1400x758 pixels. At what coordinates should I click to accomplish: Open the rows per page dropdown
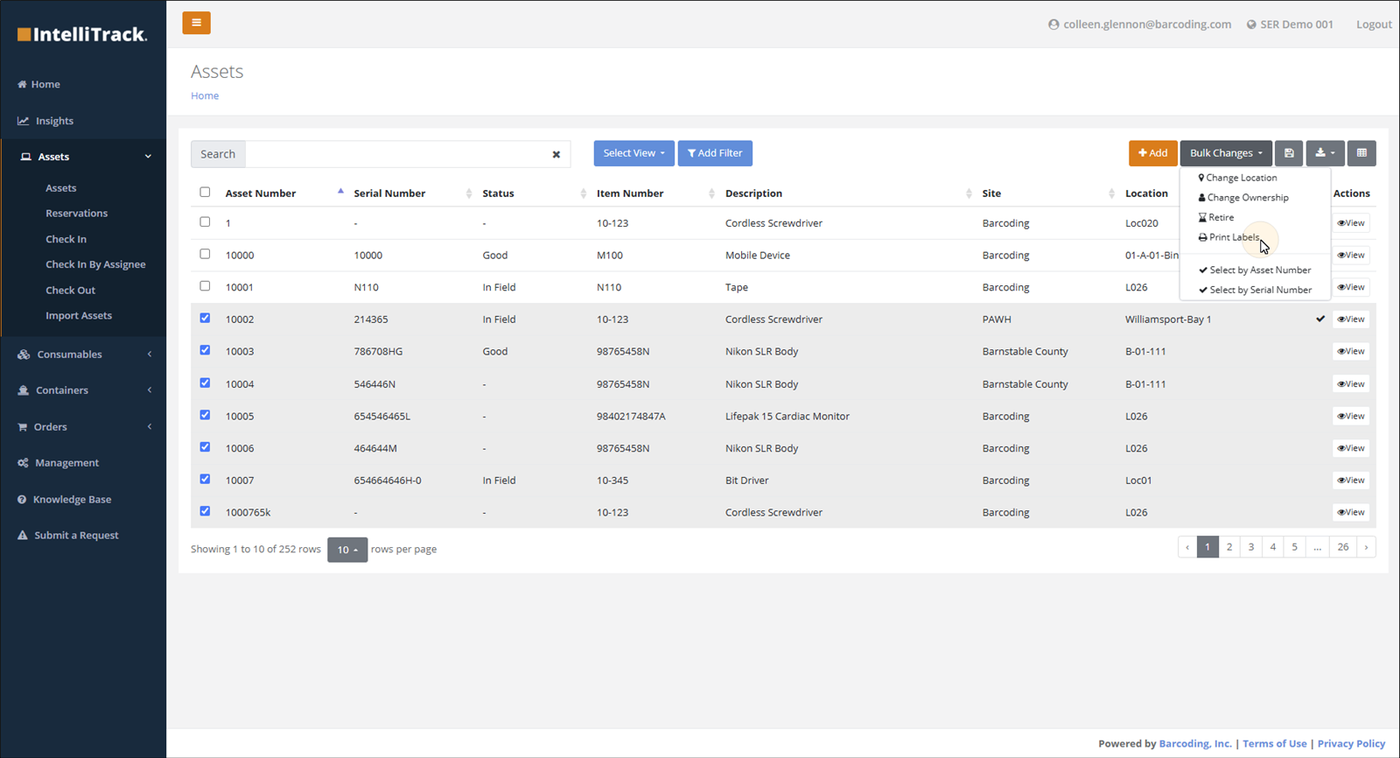tap(347, 549)
